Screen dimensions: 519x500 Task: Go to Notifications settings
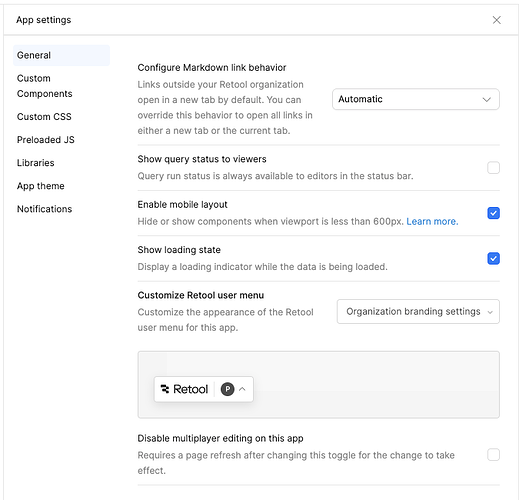pyautogui.click(x=44, y=209)
